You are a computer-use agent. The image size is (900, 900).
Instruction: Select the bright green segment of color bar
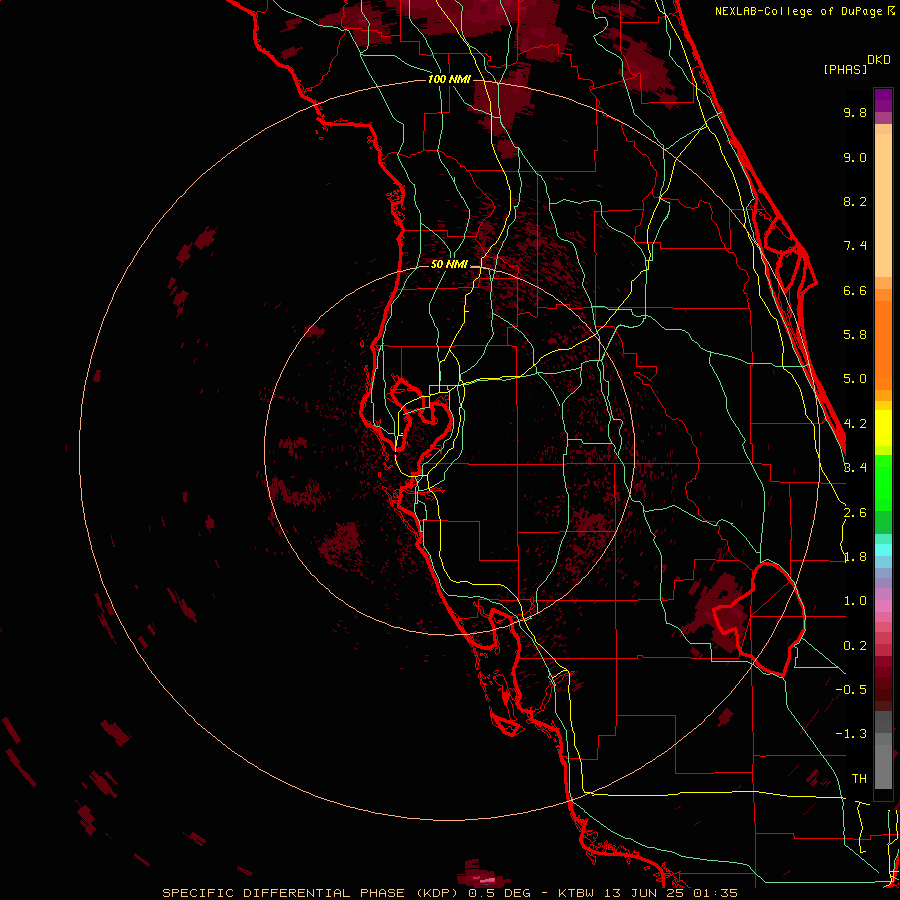883,482
